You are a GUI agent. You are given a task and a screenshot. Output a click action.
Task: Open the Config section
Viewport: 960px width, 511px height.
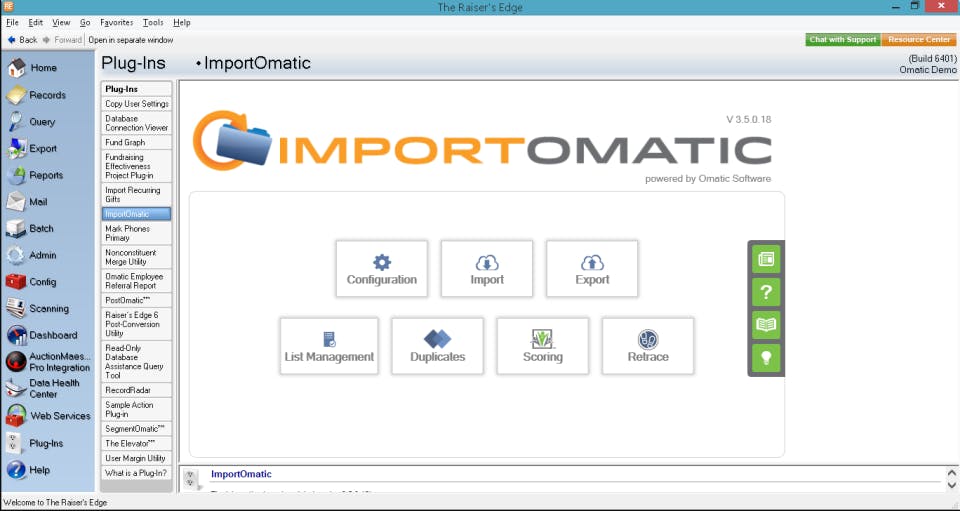click(x=32, y=282)
